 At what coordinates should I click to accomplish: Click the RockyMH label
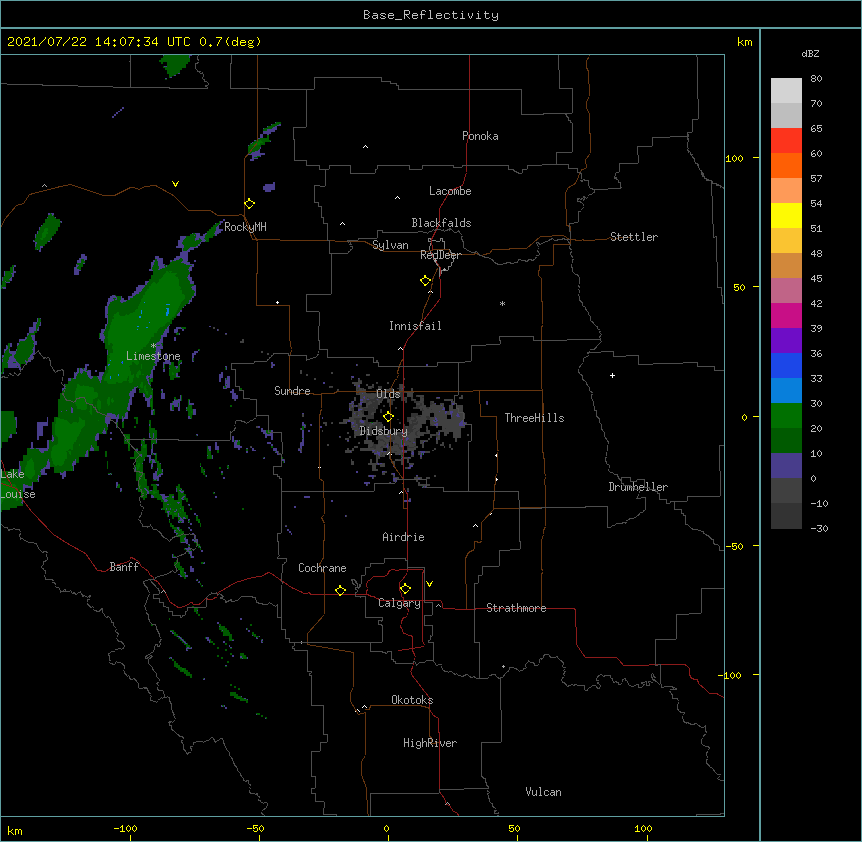[x=245, y=227]
